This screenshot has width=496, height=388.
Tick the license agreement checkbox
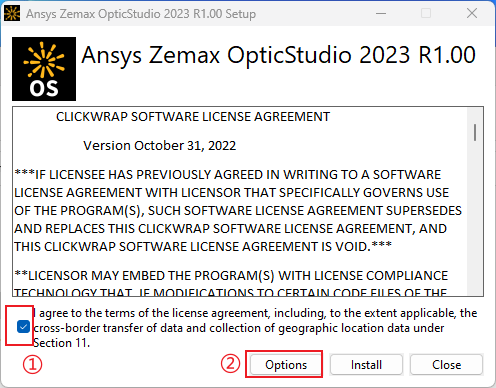click(23, 327)
